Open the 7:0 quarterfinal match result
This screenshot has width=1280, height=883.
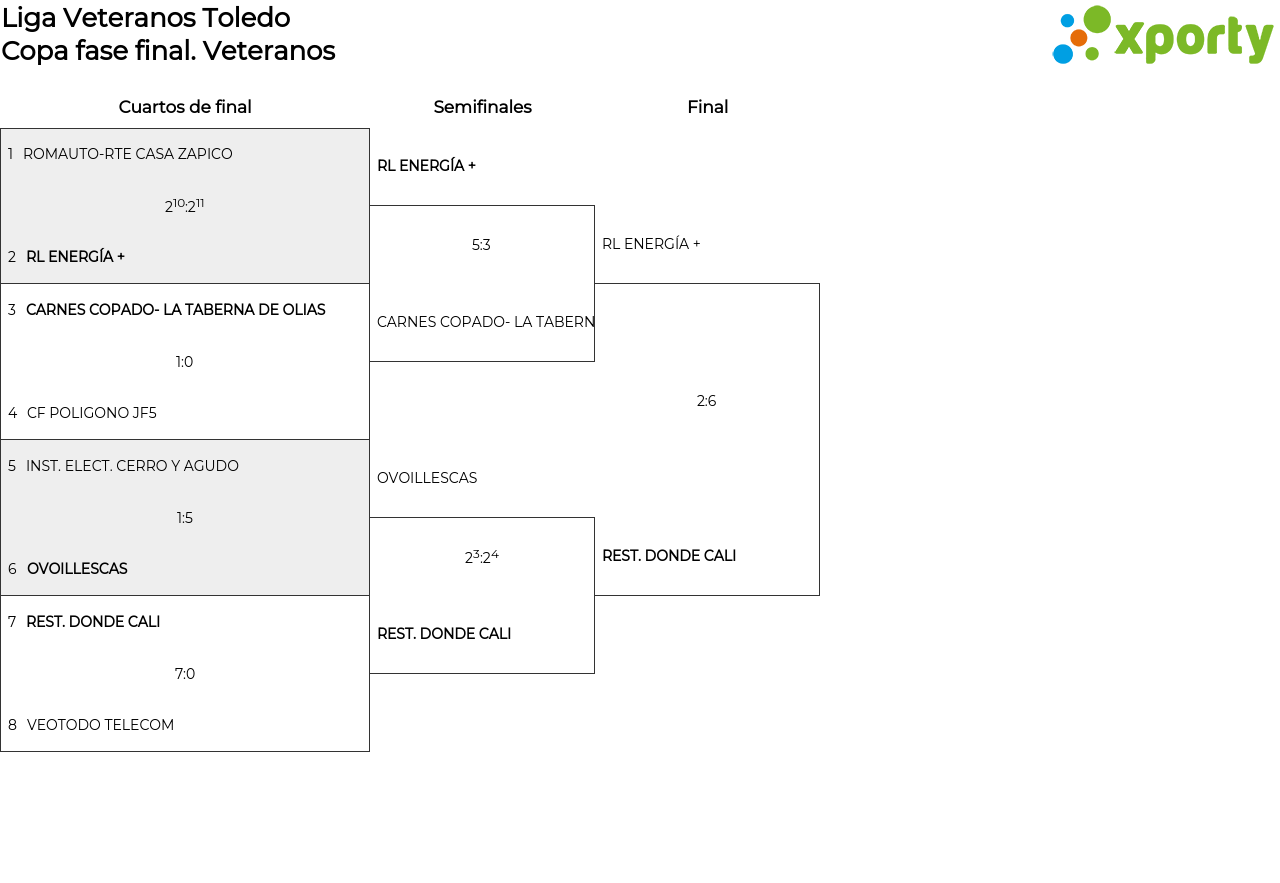185,674
